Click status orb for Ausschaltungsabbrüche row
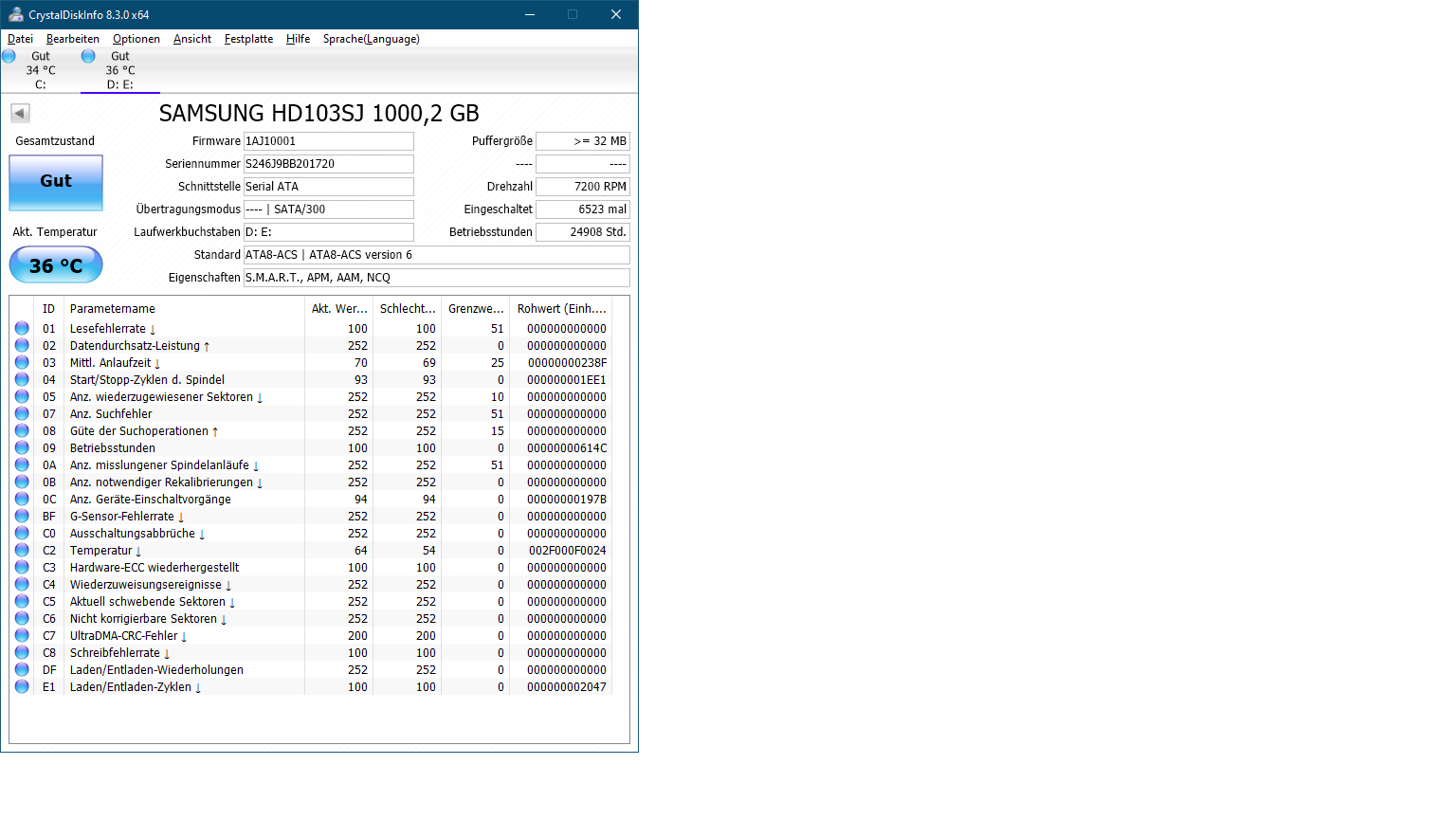Viewport: 1456px width, 819px height. tap(22, 533)
